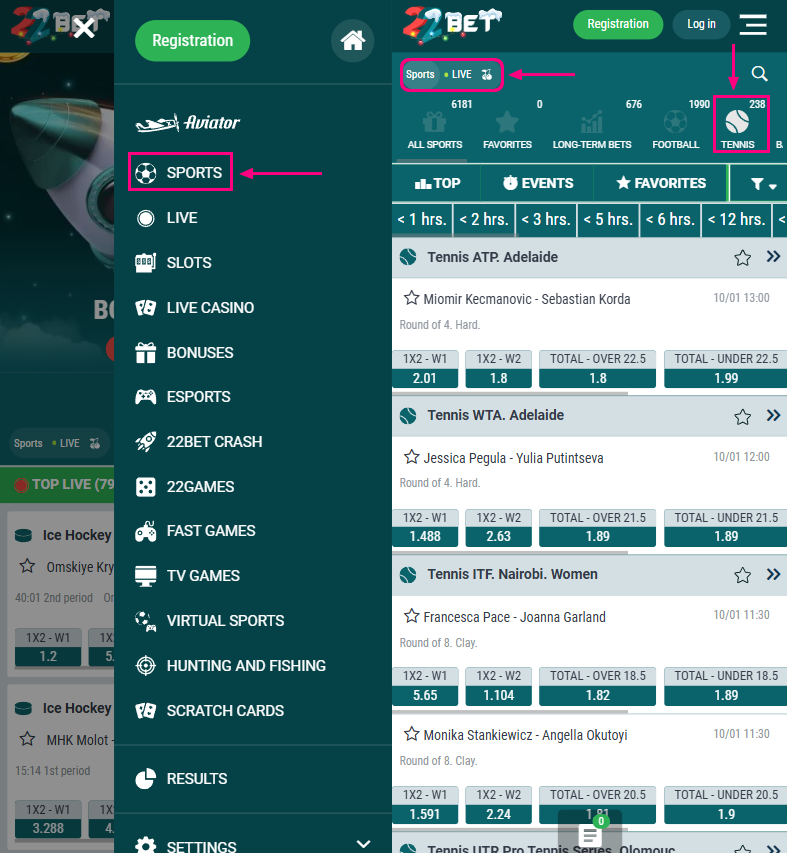The image size is (788, 853).
Task: Pick the '< 3 hrs.' time filter
Action: click(546, 219)
